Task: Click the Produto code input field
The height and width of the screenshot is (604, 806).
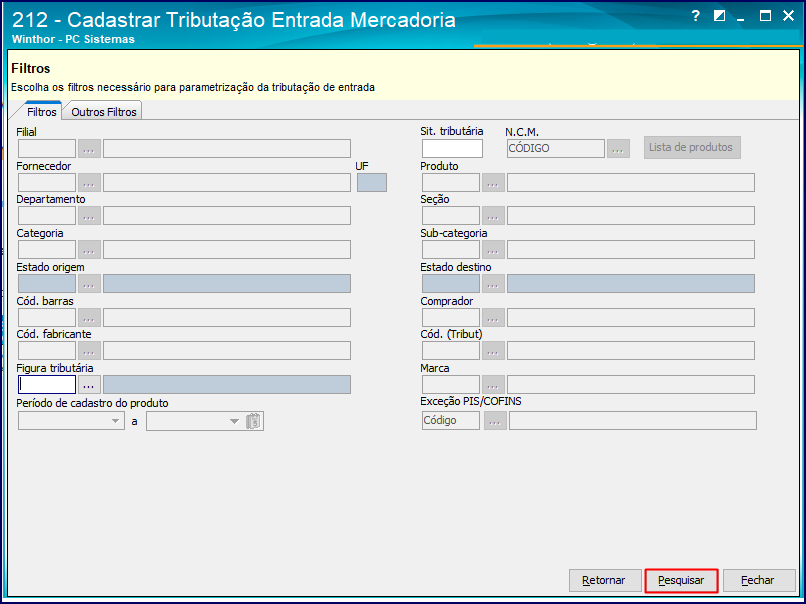Action: pos(451,182)
